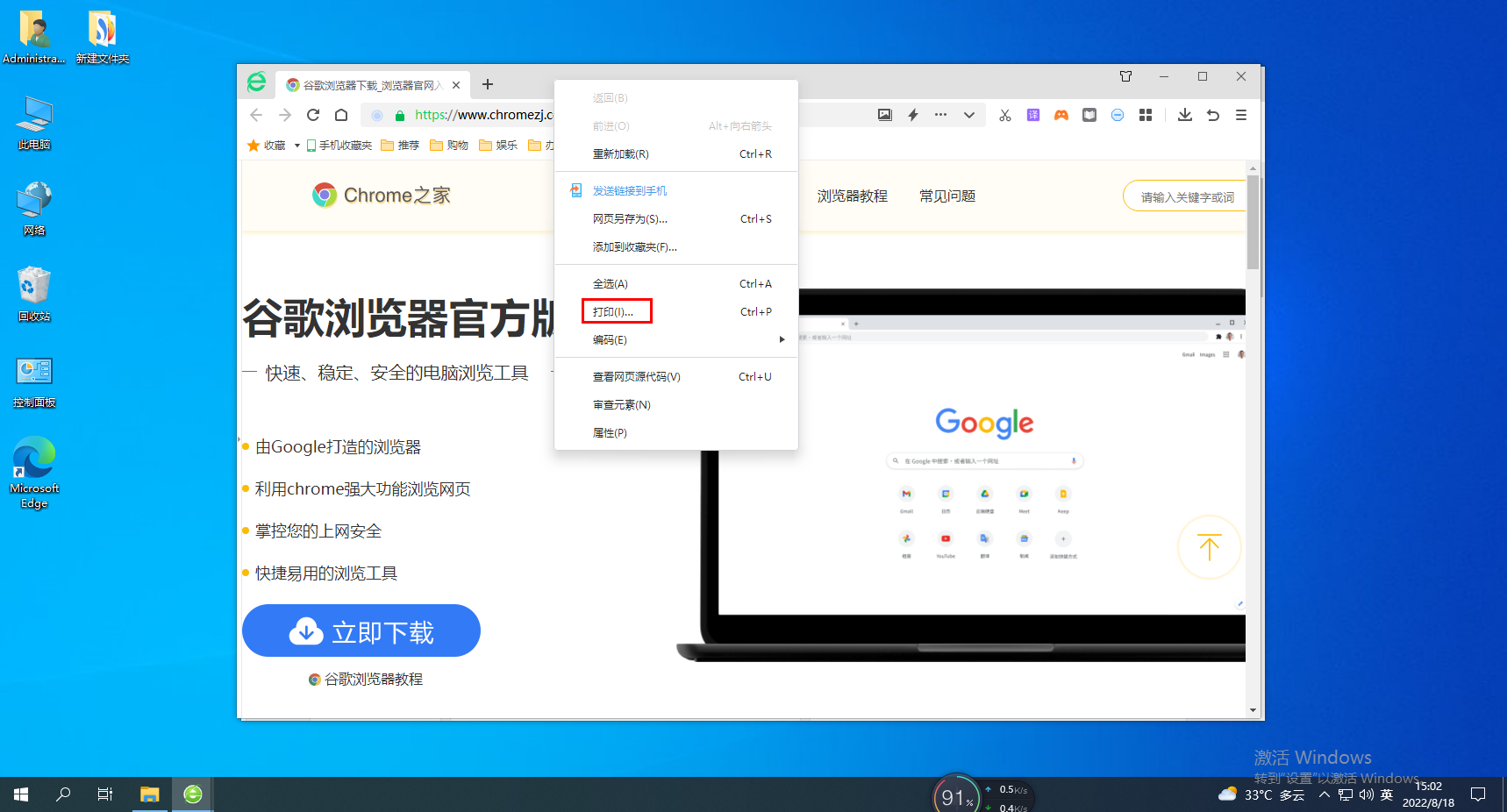Click the laptop Google screenshot image

click(x=961, y=475)
